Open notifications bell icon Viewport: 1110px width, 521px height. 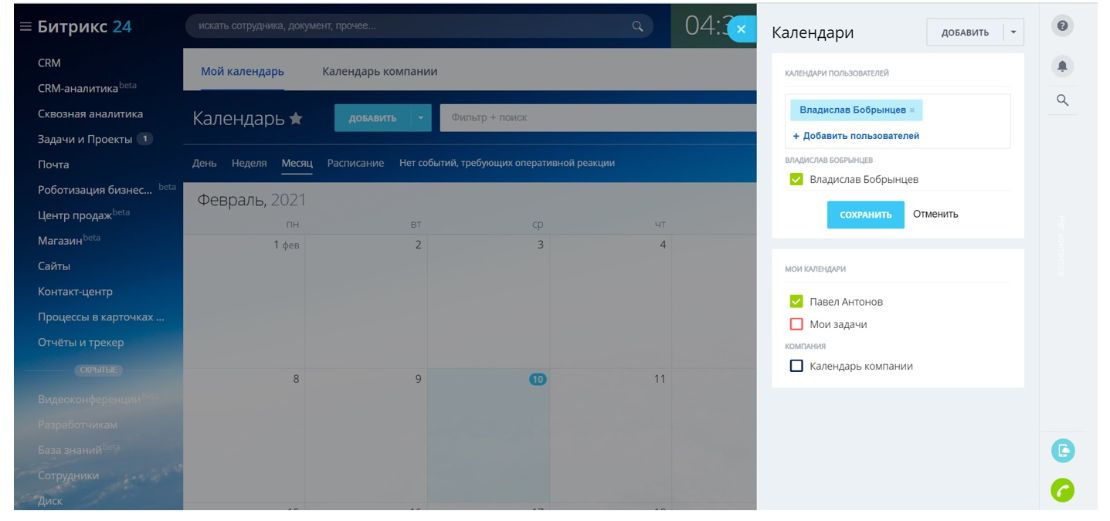pyautogui.click(x=1064, y=64)
